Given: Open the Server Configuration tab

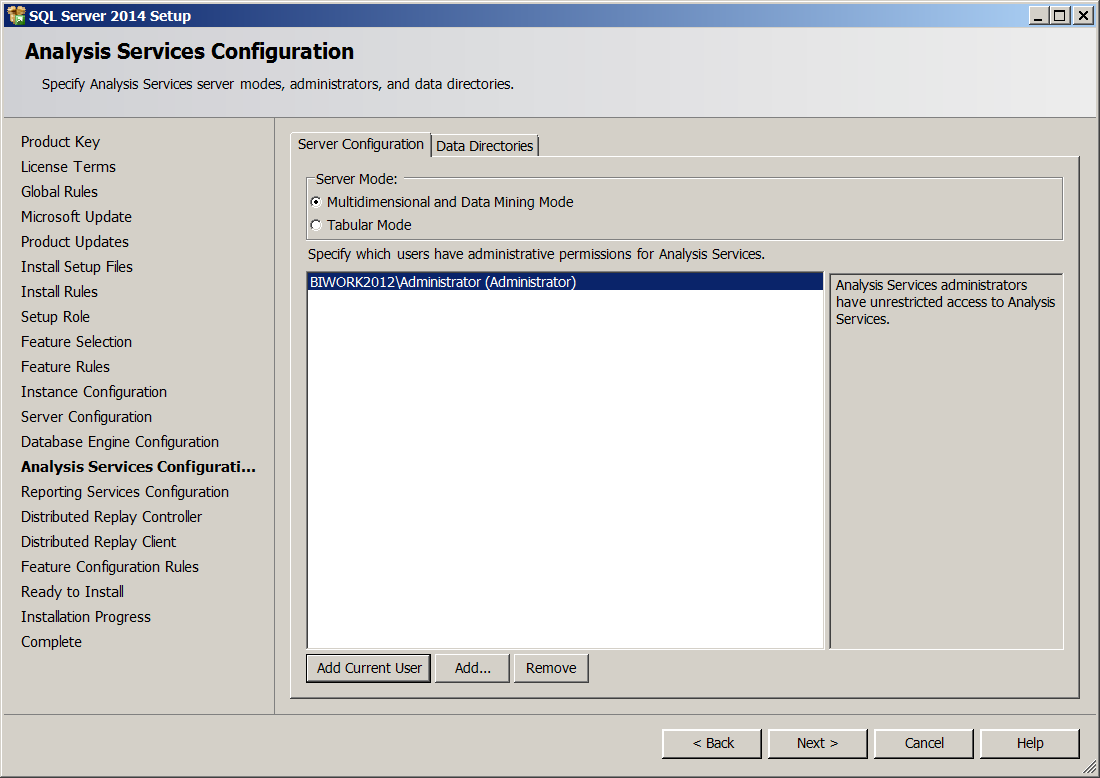Looking at the screenshot, I should click(360, 144).
